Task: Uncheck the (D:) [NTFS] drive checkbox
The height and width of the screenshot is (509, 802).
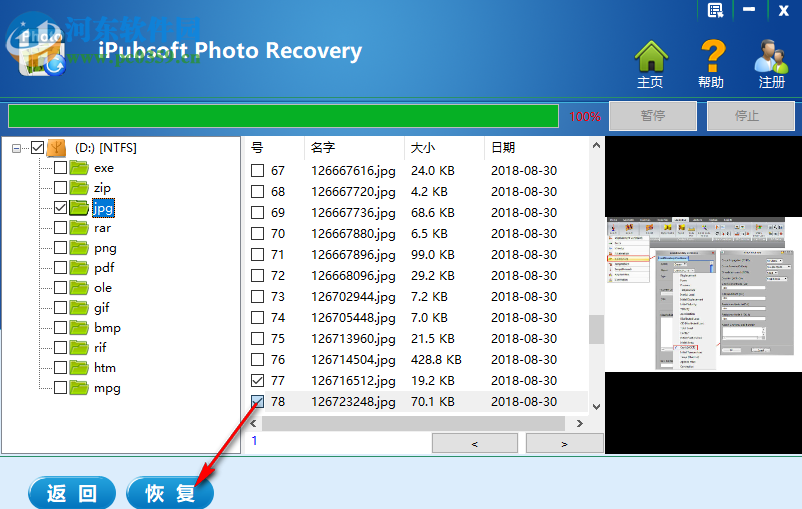Action: pos(37,148)
